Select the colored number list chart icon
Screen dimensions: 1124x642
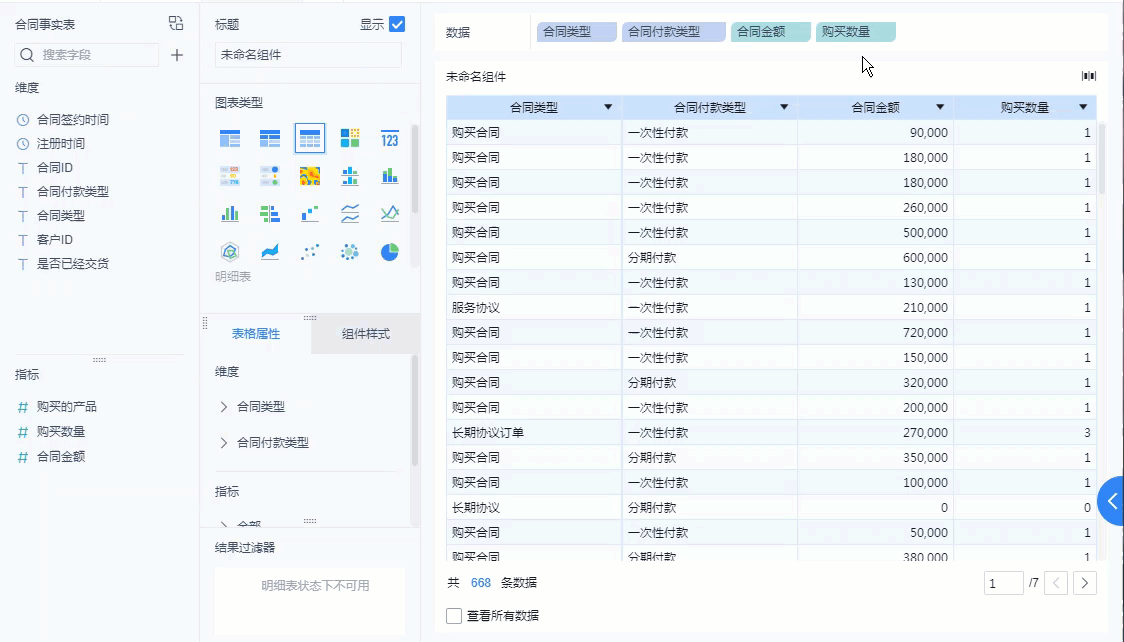tap(230, 176)
